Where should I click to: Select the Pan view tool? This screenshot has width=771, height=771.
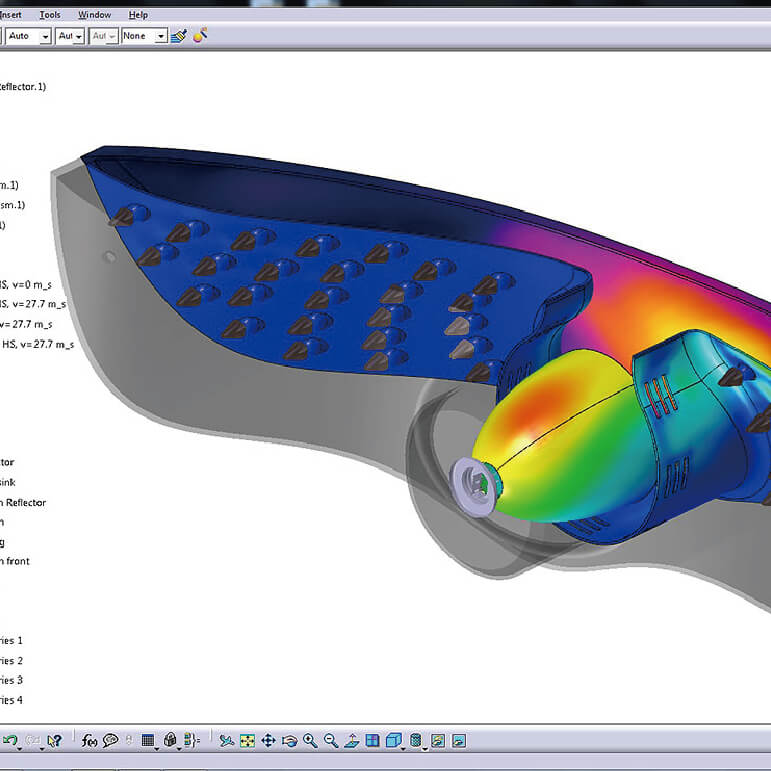click(268, 741)
